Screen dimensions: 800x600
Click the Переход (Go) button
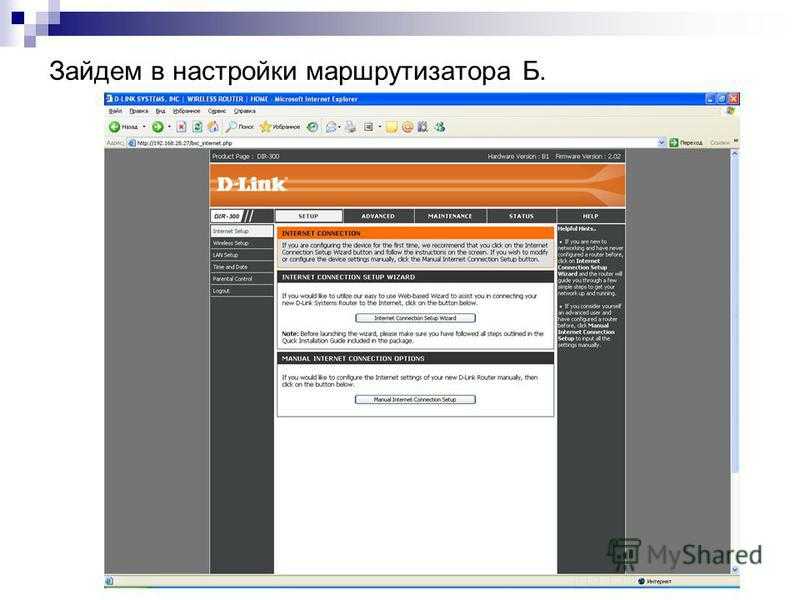[x=686, y=143]
